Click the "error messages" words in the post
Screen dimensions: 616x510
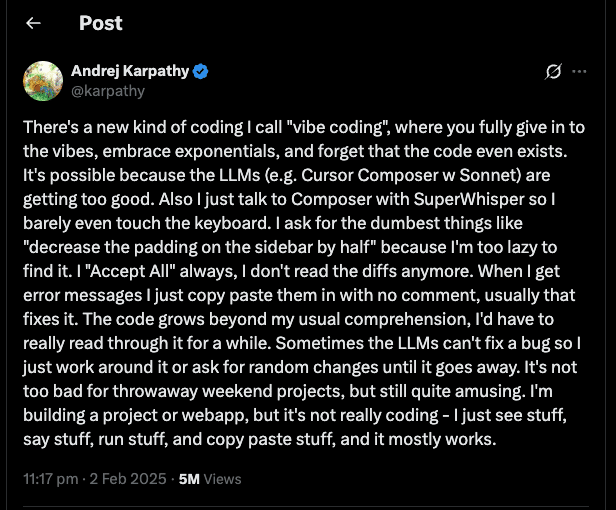[82, 295]
